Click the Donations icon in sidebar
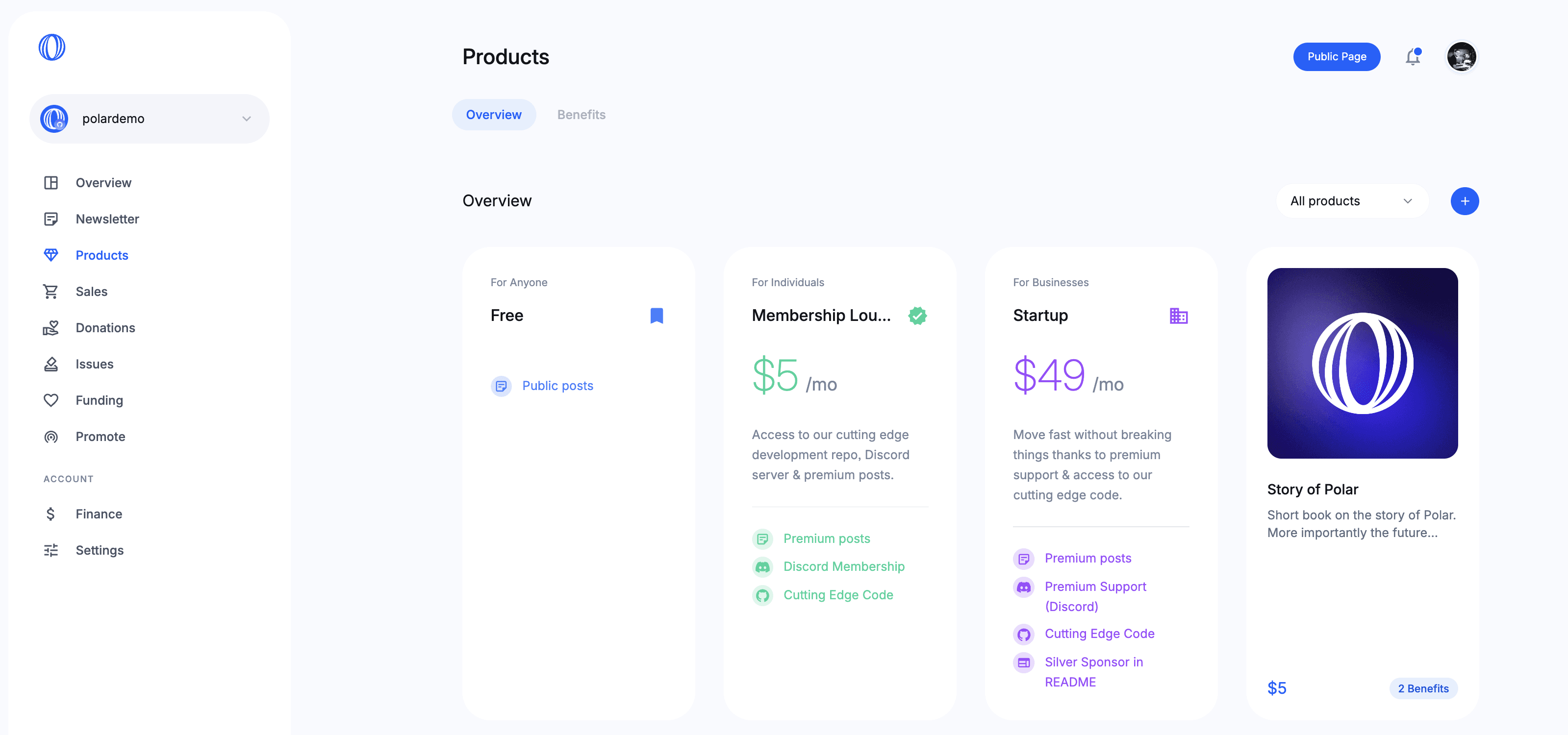This screenshot has width=1568, height=735. [50, 327]
